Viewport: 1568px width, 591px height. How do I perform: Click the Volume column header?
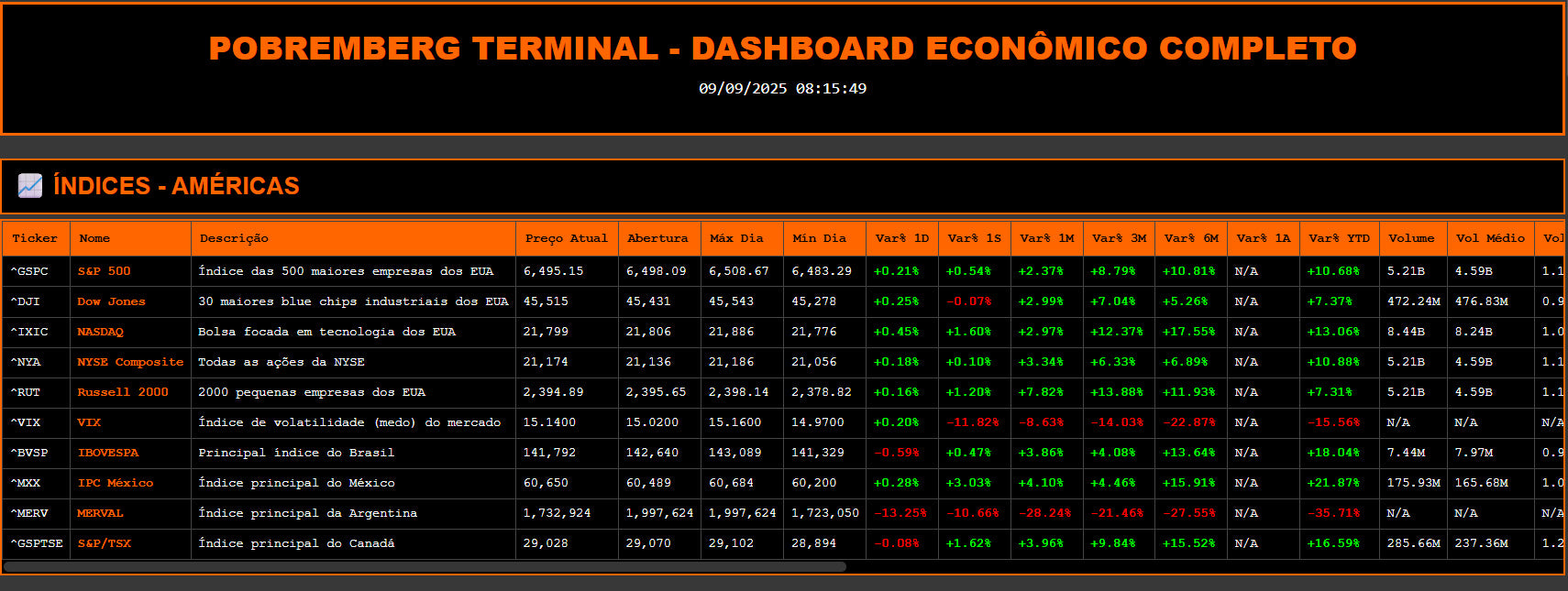(1411, 238)
